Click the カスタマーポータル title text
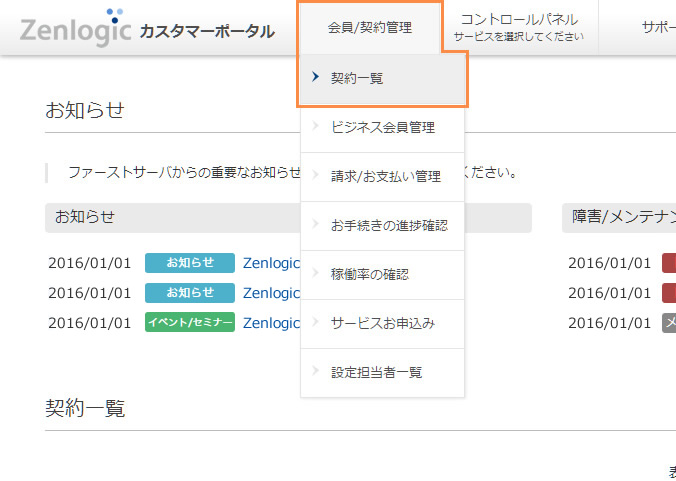 click(x=207, y=31)
